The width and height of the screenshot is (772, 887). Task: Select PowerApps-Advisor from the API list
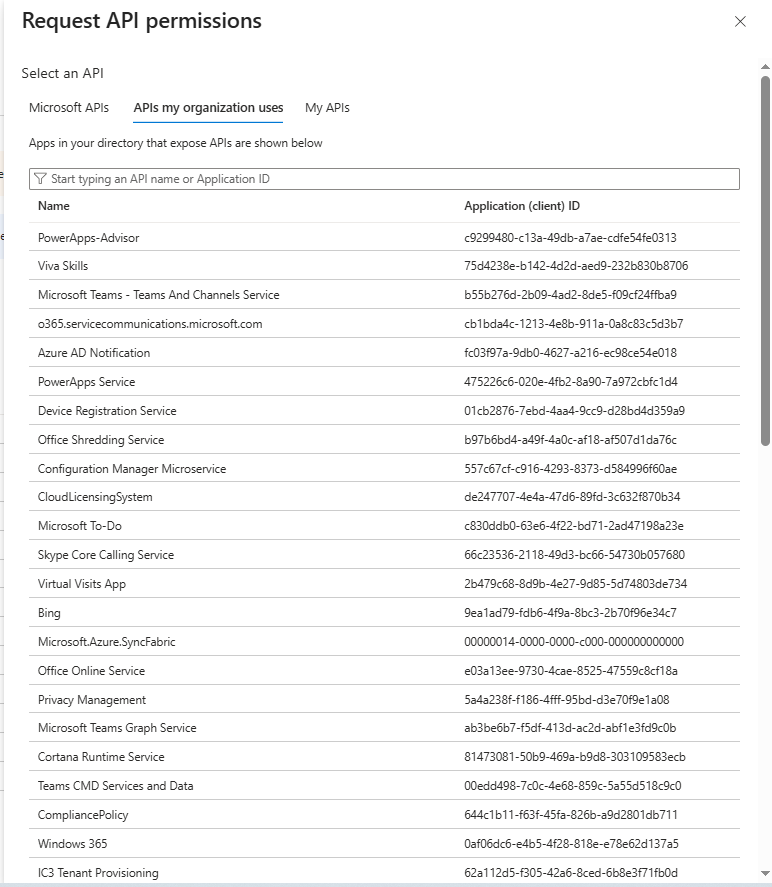pyautogui.click(x=89, y=238)
